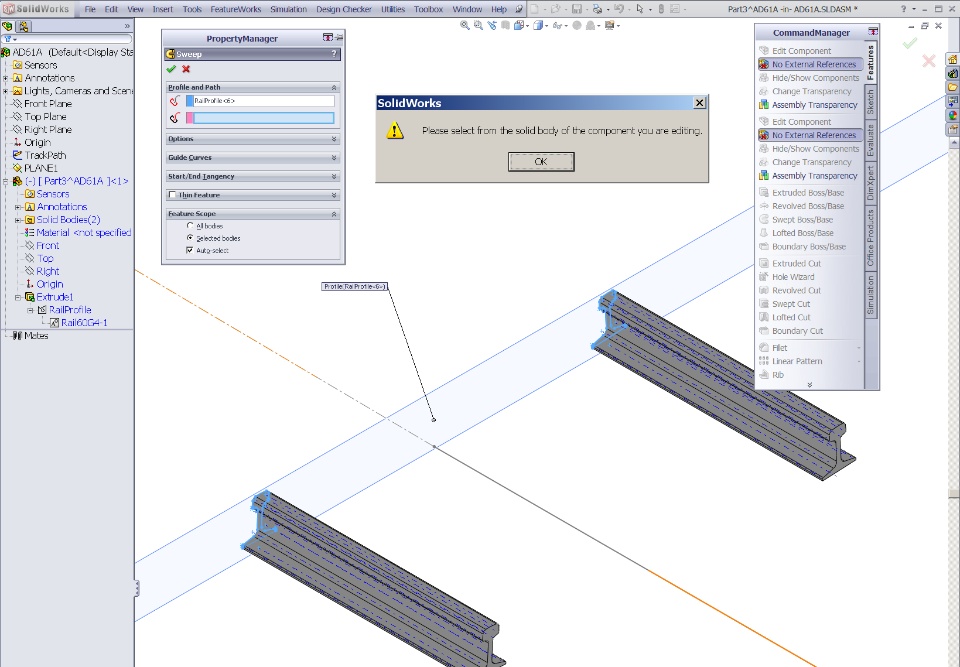Click the Previous View icon
The width and height of the screenshot is (960, 667).
pyautogui.click(x=492, y=26)
